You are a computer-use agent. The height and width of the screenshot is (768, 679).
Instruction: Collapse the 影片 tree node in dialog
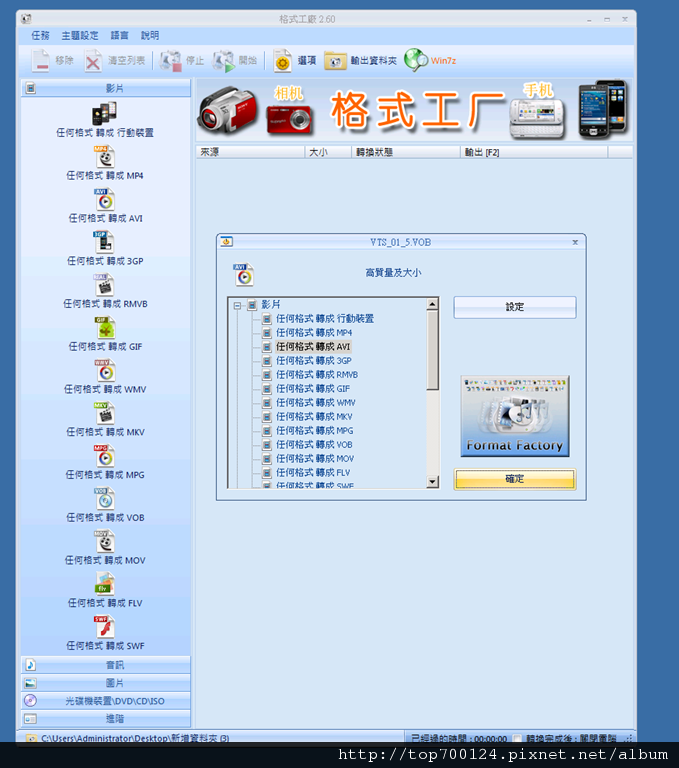pos(237,305)
